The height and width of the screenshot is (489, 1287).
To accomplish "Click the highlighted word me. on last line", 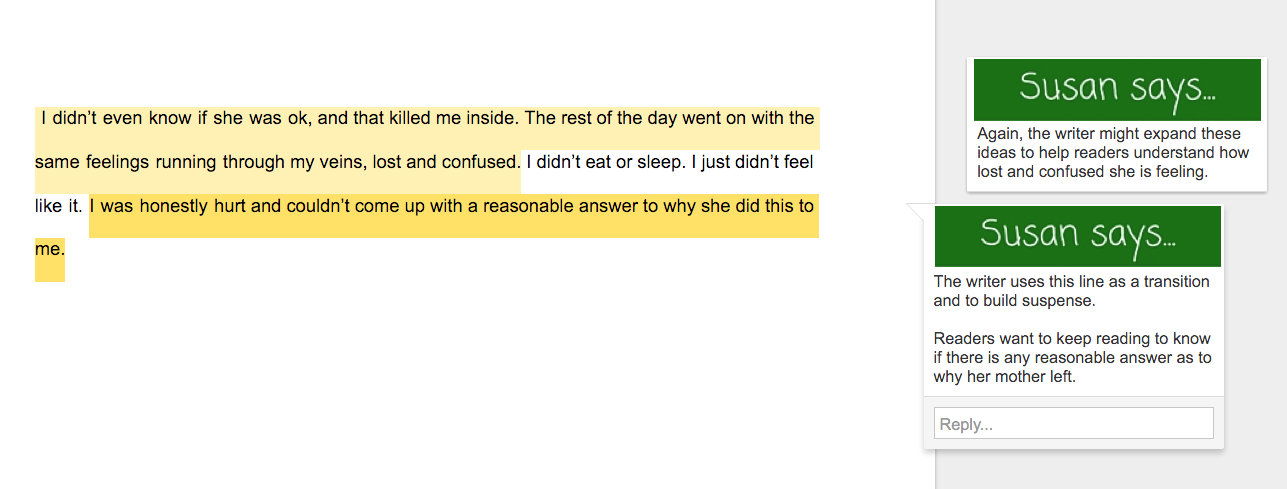I will tap(49, 250).
